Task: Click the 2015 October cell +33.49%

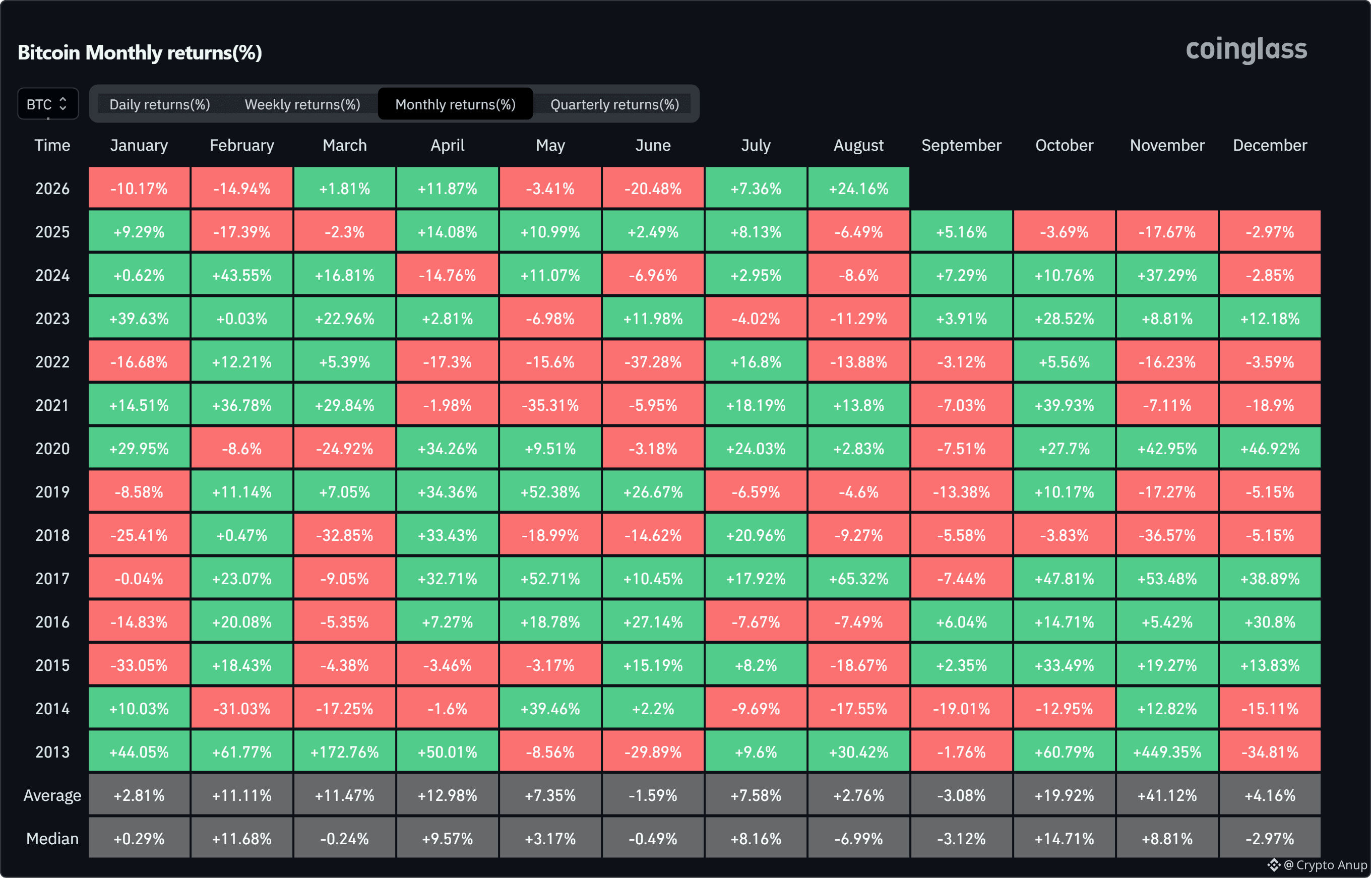Action: [1065, 664]
